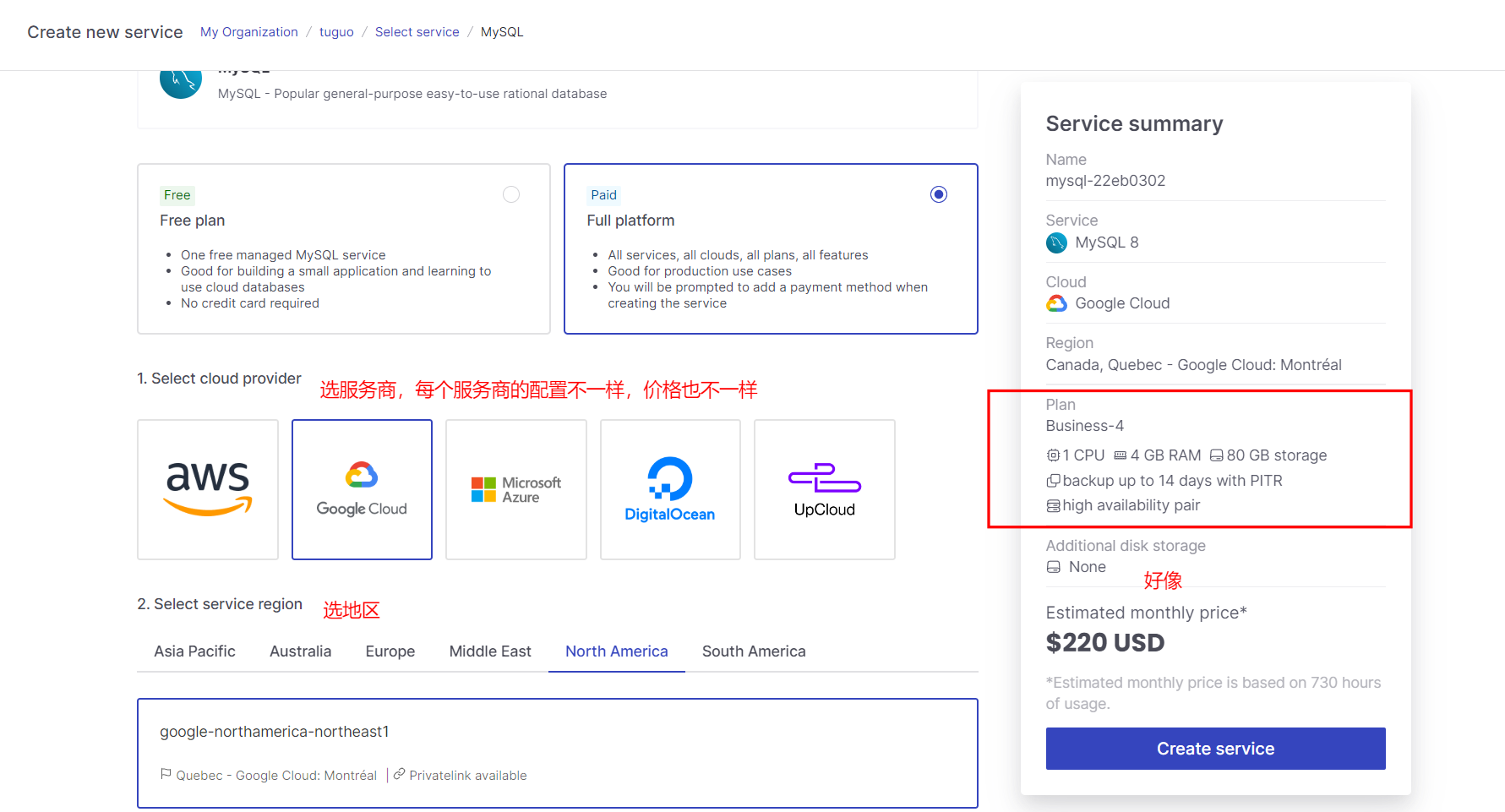The height and width of the screenshot is (812, 1505).
Task: Click the MySQL 8 icon in summary
Action: pyautogui.click(x=1056, y=243)
